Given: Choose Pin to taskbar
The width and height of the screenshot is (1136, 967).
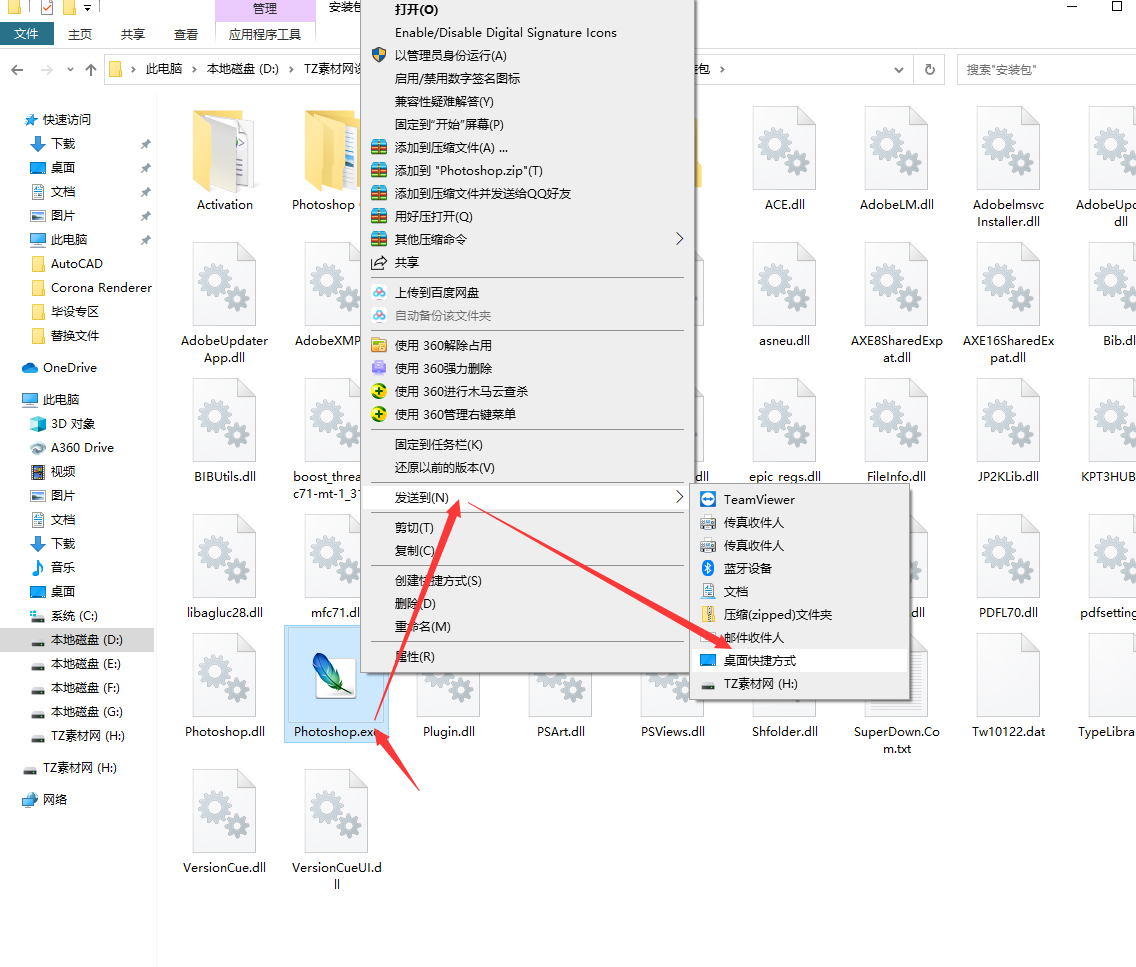Looking at the screenshot, I should 527,444.
